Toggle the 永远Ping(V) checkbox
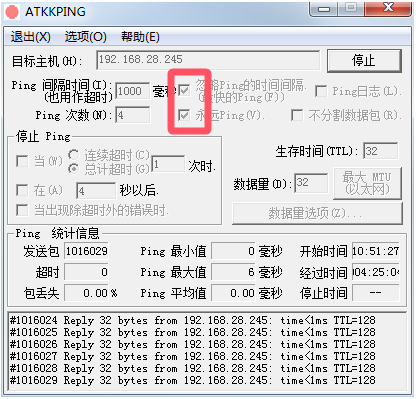 184,115
